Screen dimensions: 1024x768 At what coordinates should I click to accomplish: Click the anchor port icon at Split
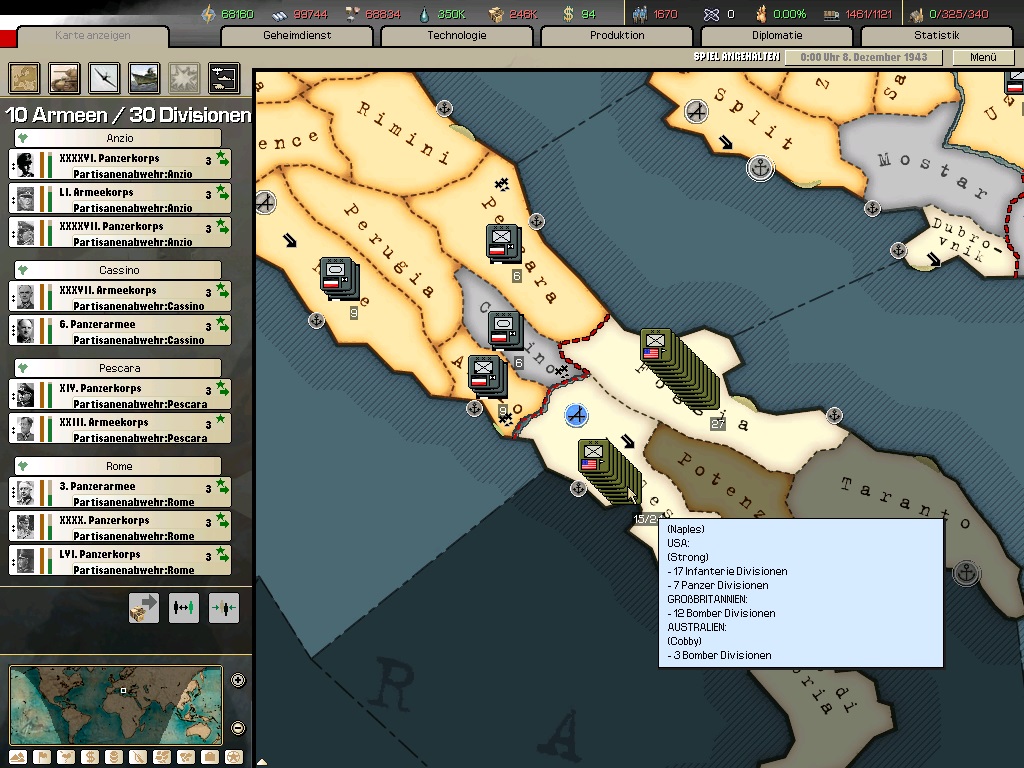pyautogui.click(x=760, y=168)
